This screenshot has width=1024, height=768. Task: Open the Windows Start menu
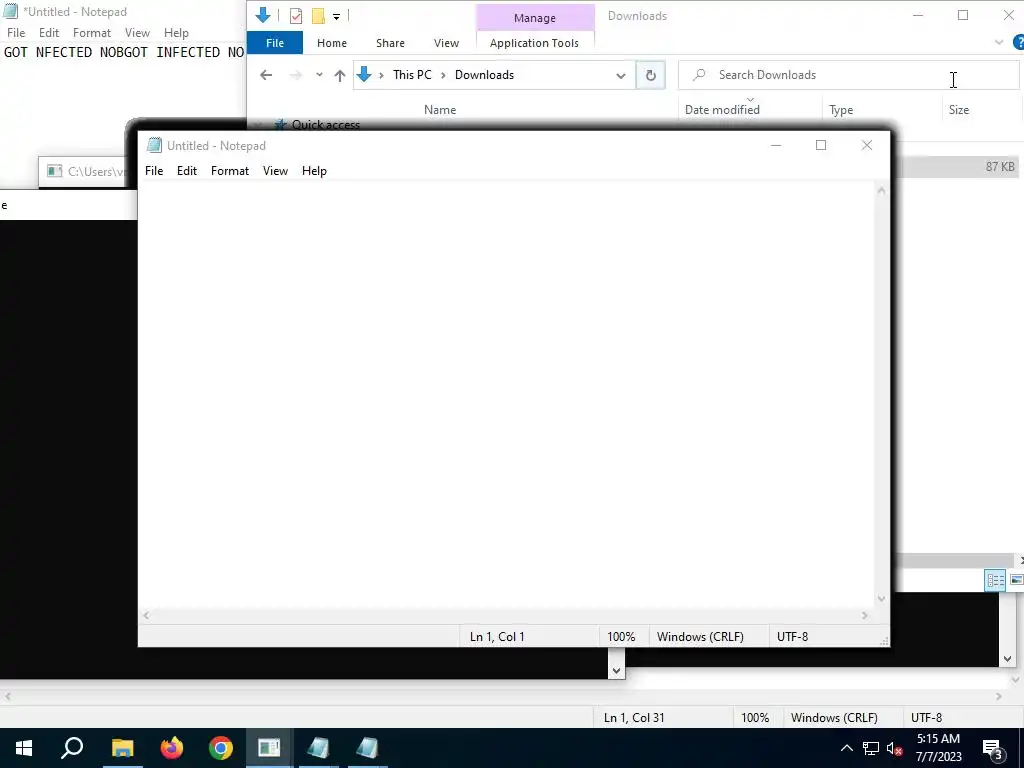tap(24, 748)
